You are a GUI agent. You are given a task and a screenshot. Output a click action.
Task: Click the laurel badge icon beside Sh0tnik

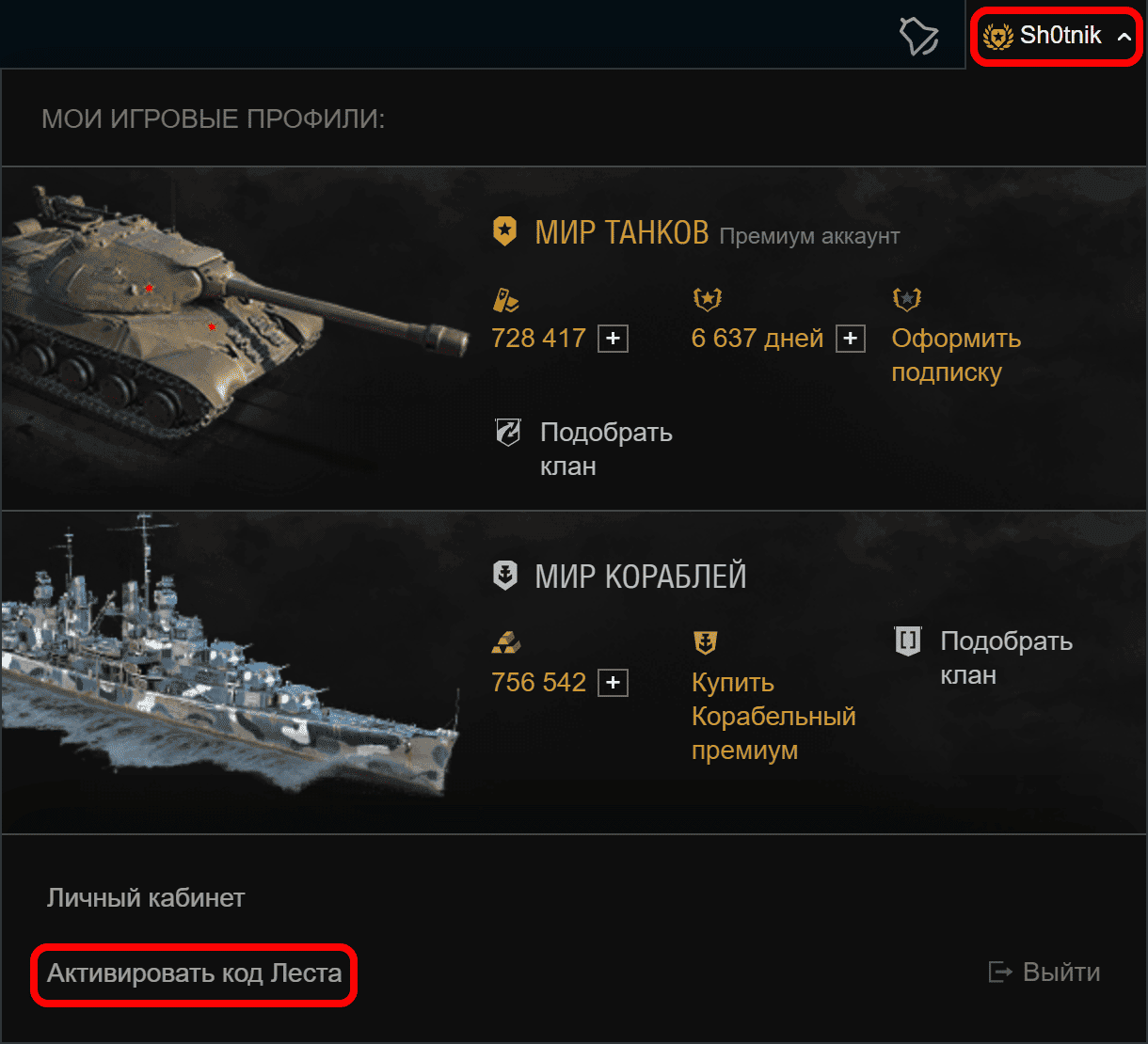[x=997, y=37]
